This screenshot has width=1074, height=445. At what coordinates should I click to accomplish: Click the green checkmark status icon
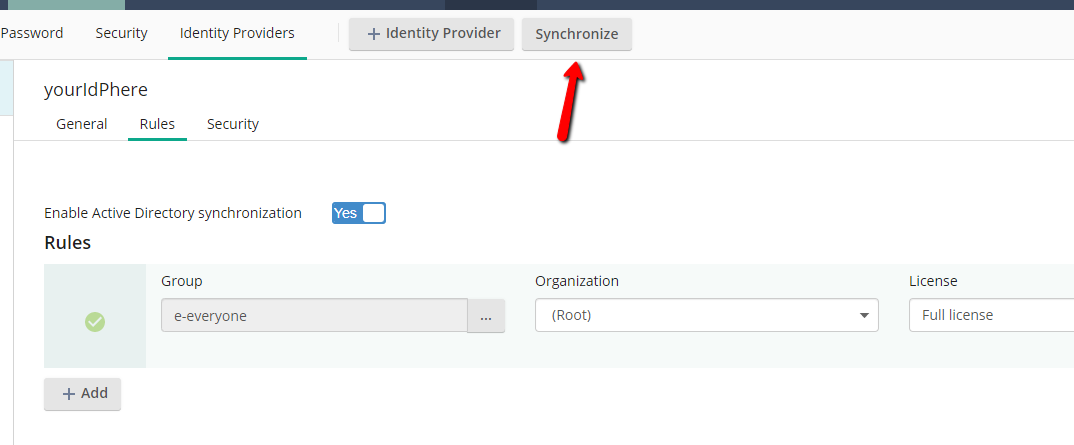pyautogui.click(x=95, y=322)
